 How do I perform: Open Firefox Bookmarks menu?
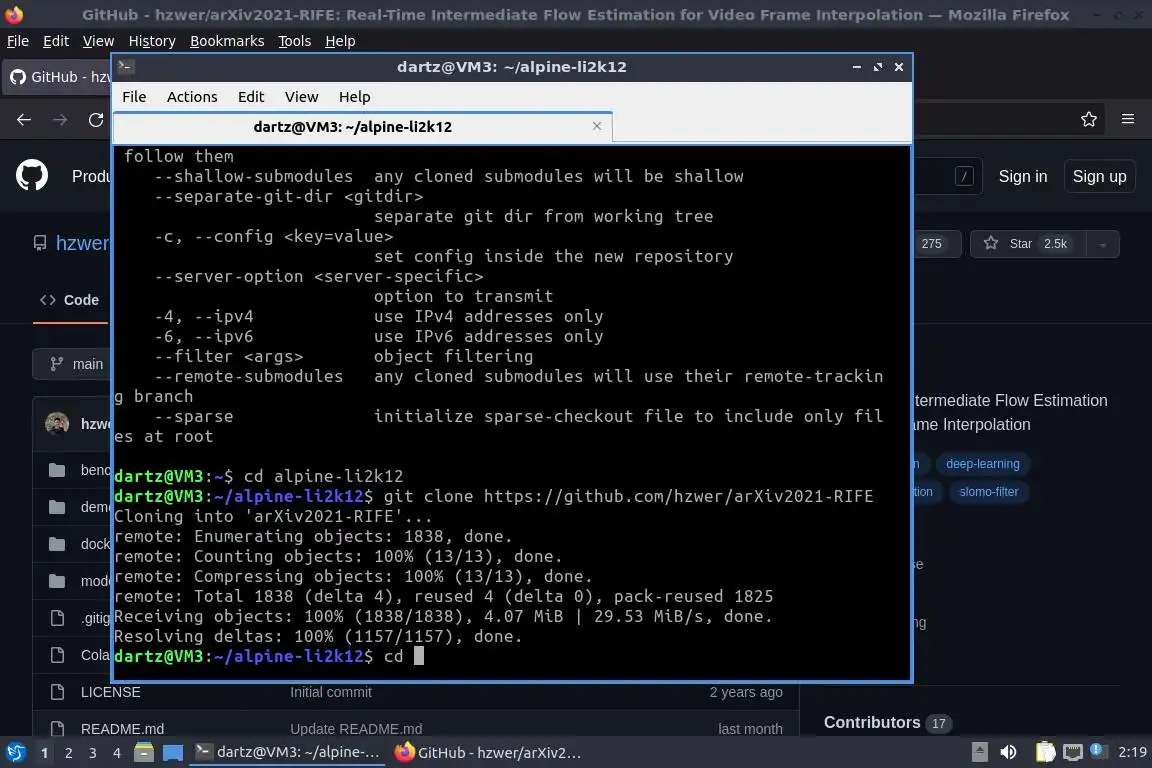(x=227, y=41)
